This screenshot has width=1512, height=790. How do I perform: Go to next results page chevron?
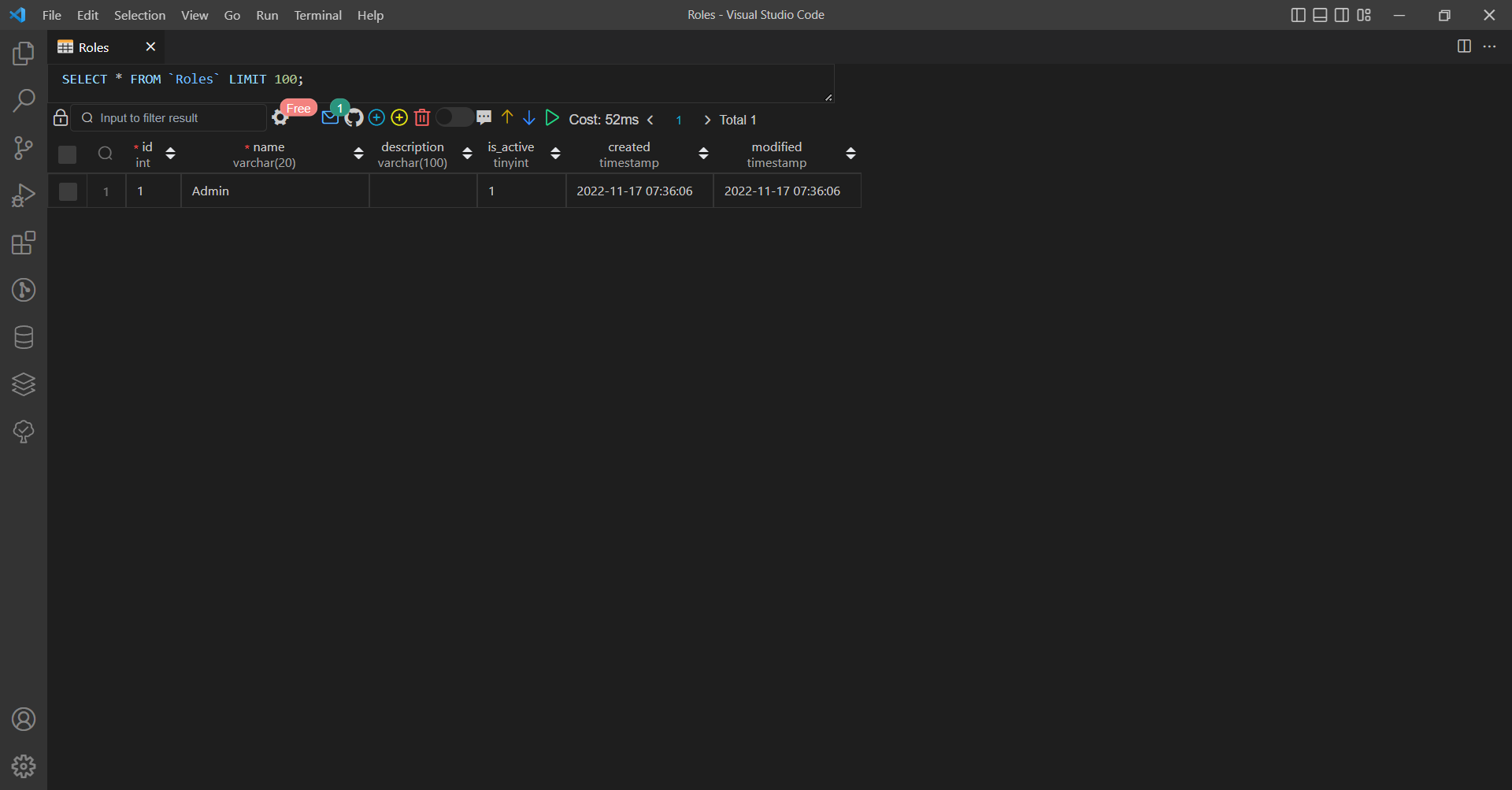(707, 120)
